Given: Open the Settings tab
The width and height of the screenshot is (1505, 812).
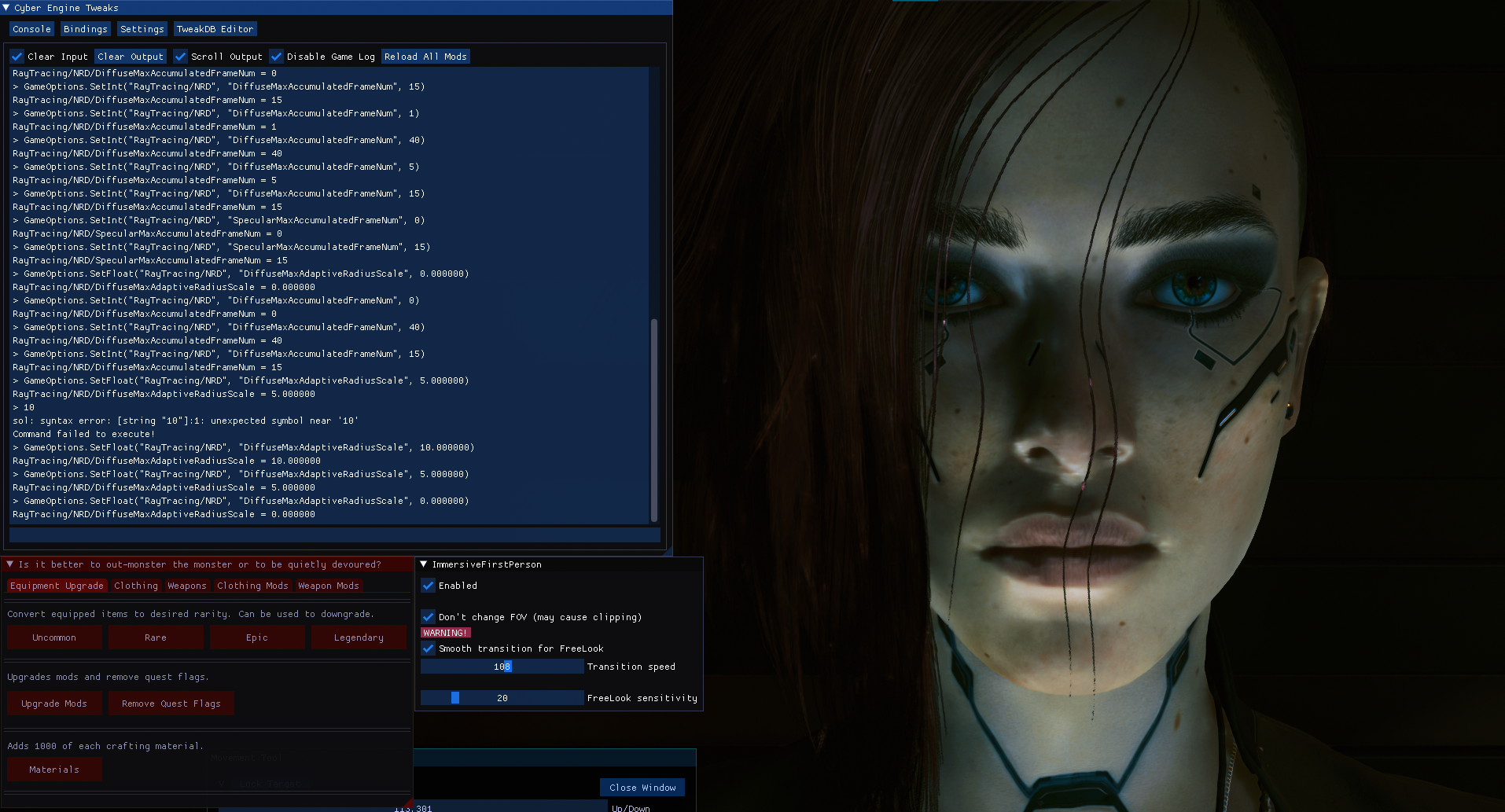Looking at the screenshot, I should [x=142, y=29].
